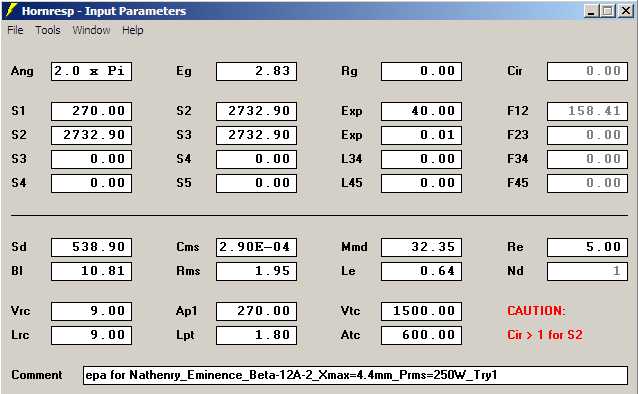Click the Mmd label
The image size is (638, 394).
click(354, 247)
